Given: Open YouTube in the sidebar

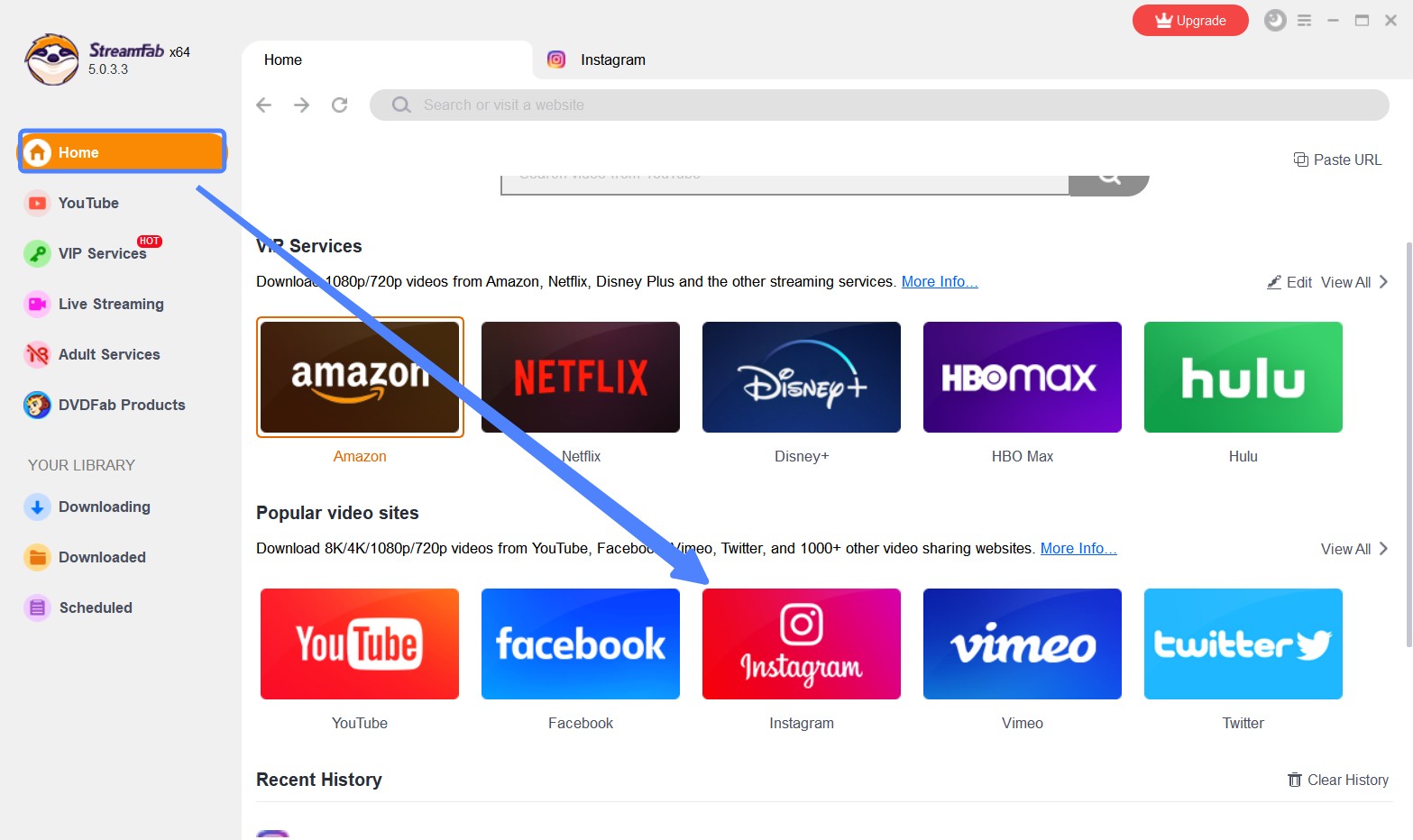Looking at the screenshot, I should [x=88, y=203].
